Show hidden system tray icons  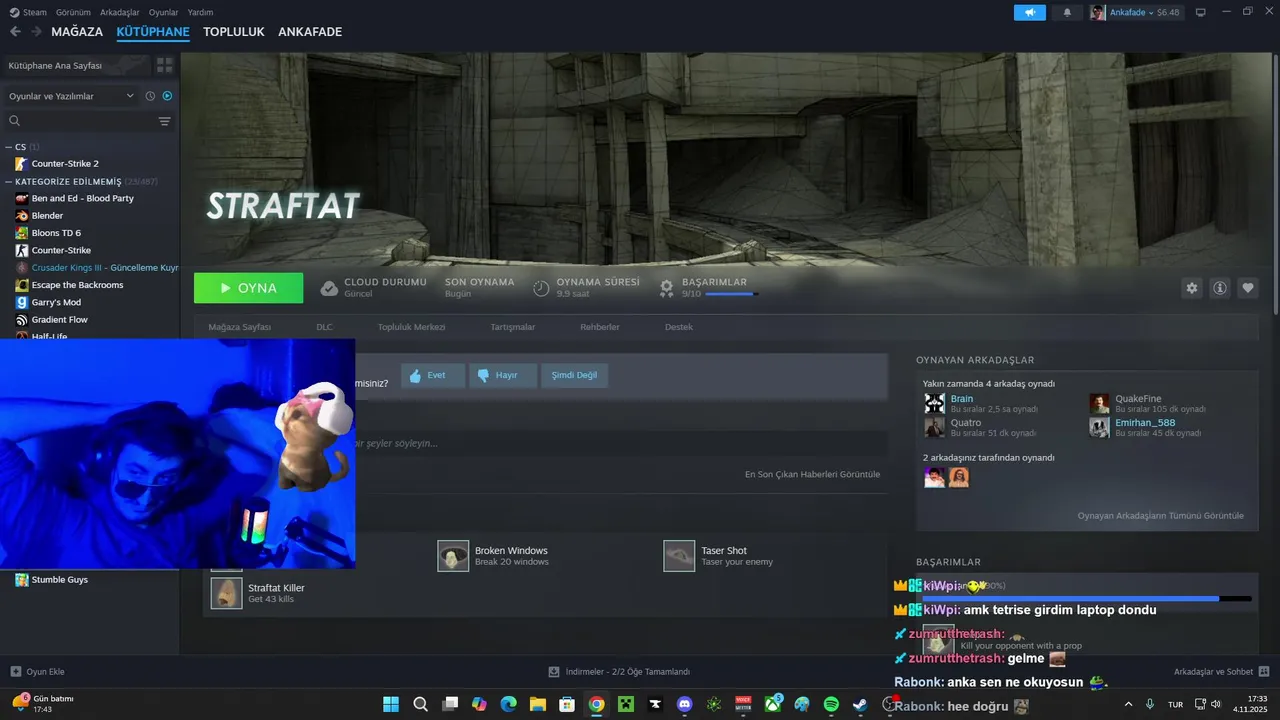(1129, 704)
